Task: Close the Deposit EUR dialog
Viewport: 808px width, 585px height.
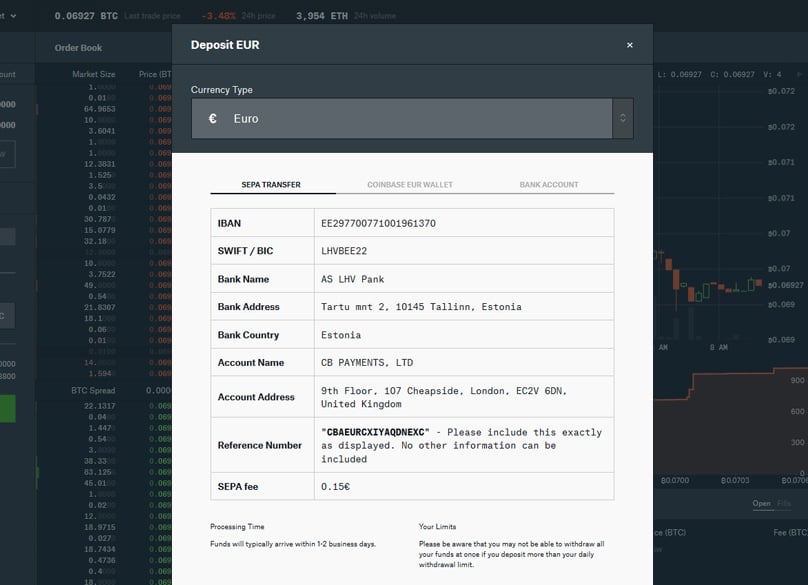Action: click(629, 45)
